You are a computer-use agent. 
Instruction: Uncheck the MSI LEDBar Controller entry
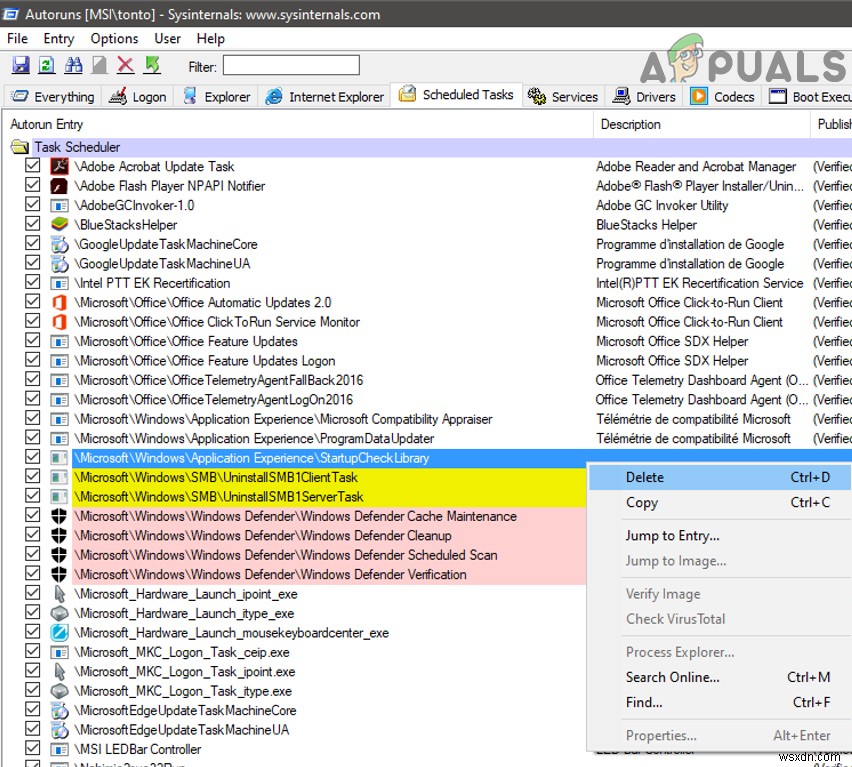click(x=31, y=749)
